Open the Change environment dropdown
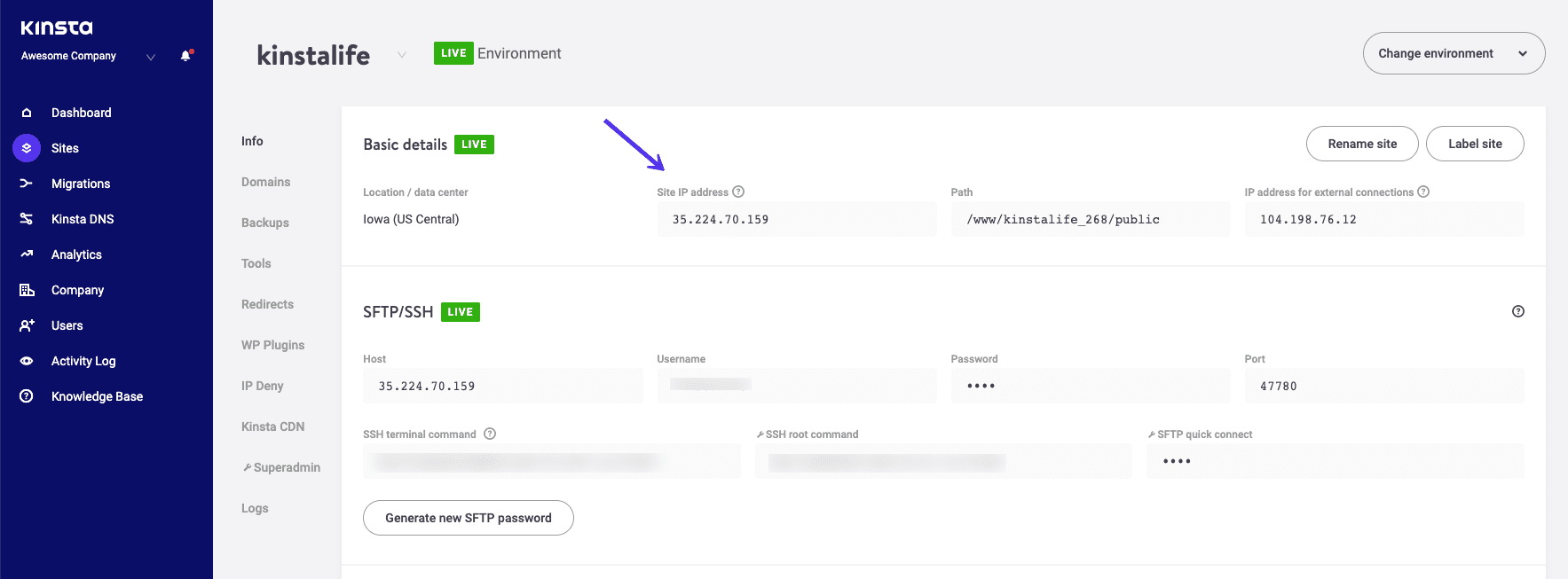The width and height of the screenshot is (1568, 579). [x=1453, y=53]
